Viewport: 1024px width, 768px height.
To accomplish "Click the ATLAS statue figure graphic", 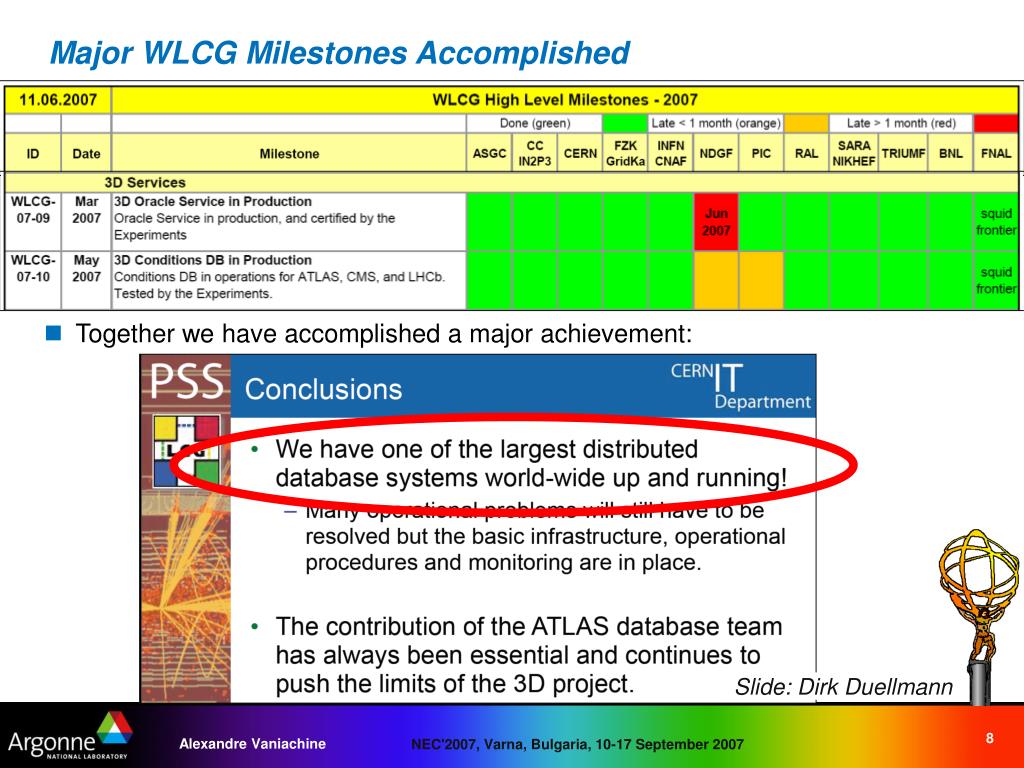I will (x=981, y=616).
